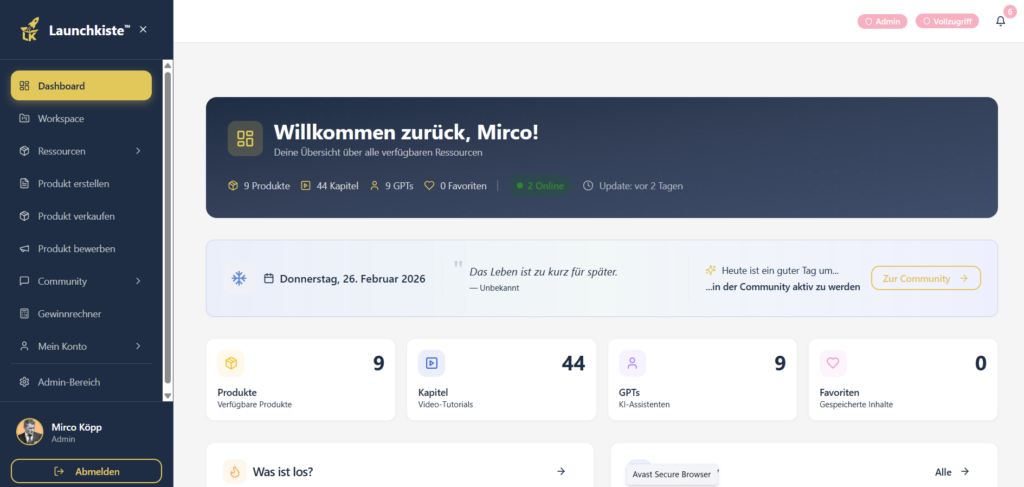Click the Admin-Bereich gear icon
1024x487 pixels.
[x=24, y=382]
